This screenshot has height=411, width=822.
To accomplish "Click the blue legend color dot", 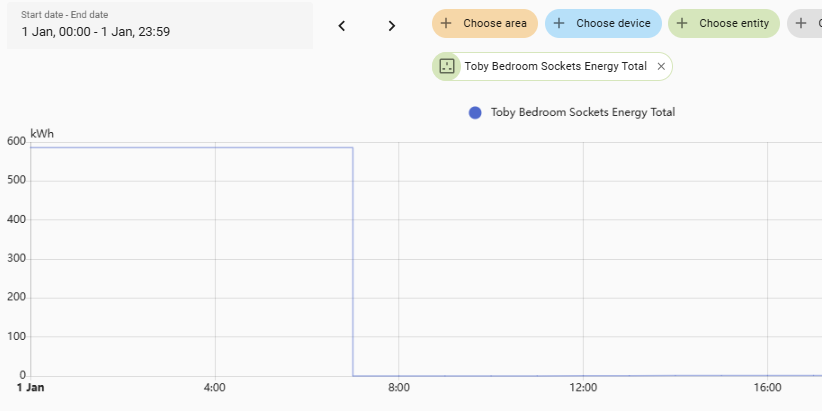I will tap(475, 112).
